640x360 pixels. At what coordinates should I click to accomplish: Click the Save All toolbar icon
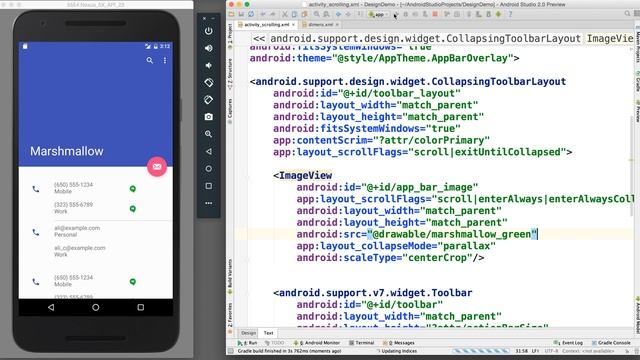click(x=241, y=14)
